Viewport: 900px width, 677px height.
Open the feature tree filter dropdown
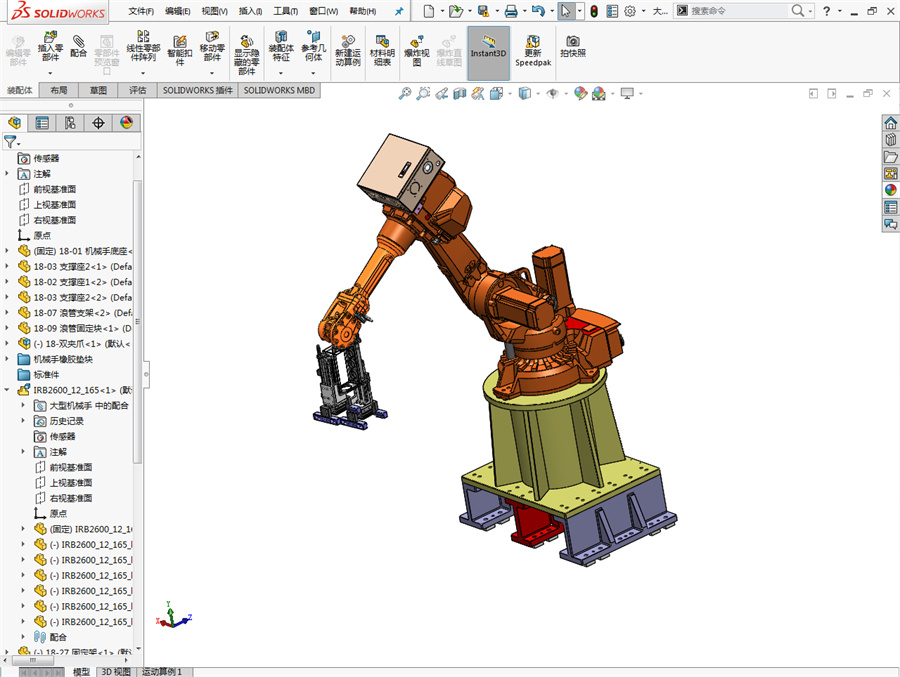(12, 142)
